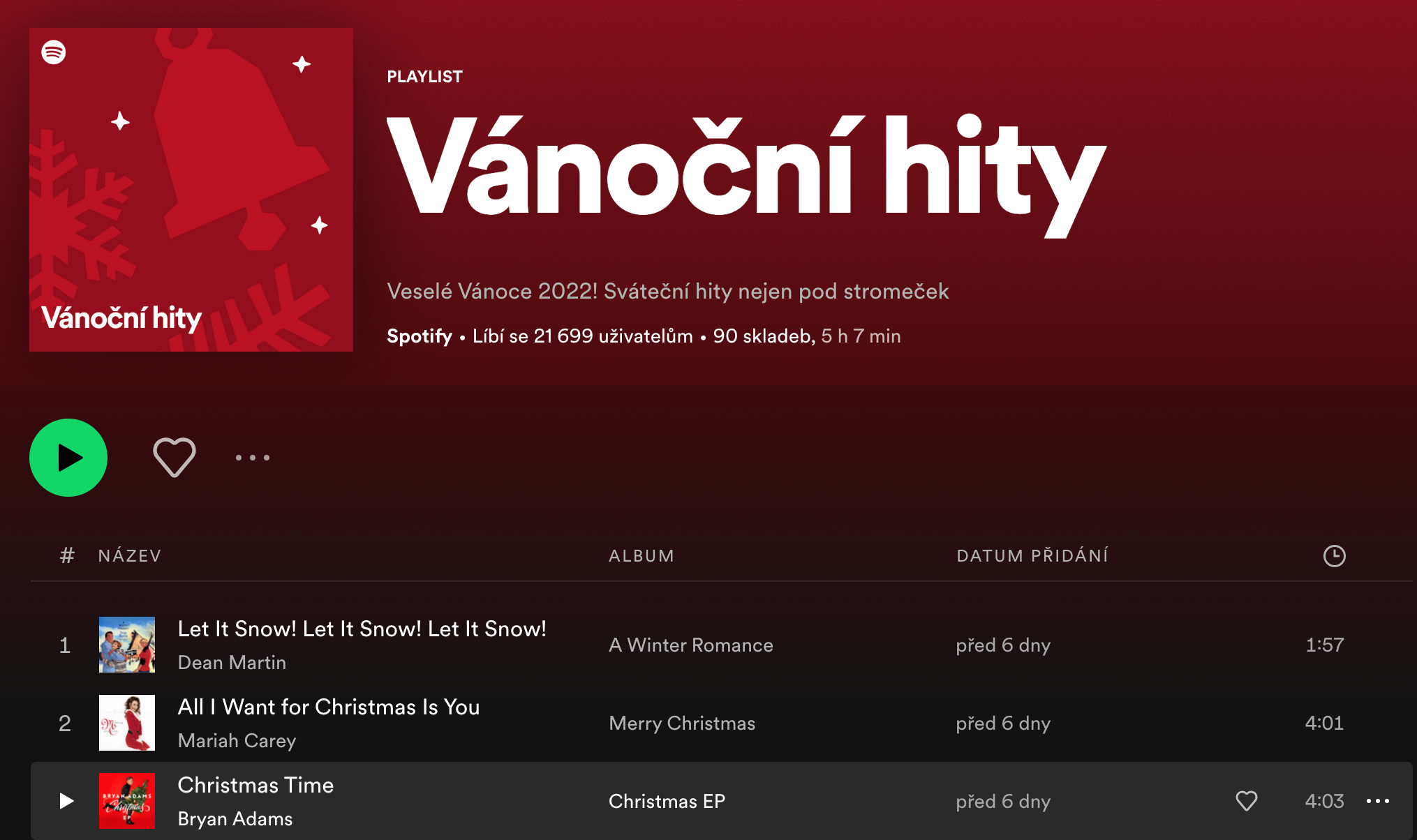Viewport: 1417px width, 840px height.
Task: Open Mariah Carey artist page
Action: point(237,741)
